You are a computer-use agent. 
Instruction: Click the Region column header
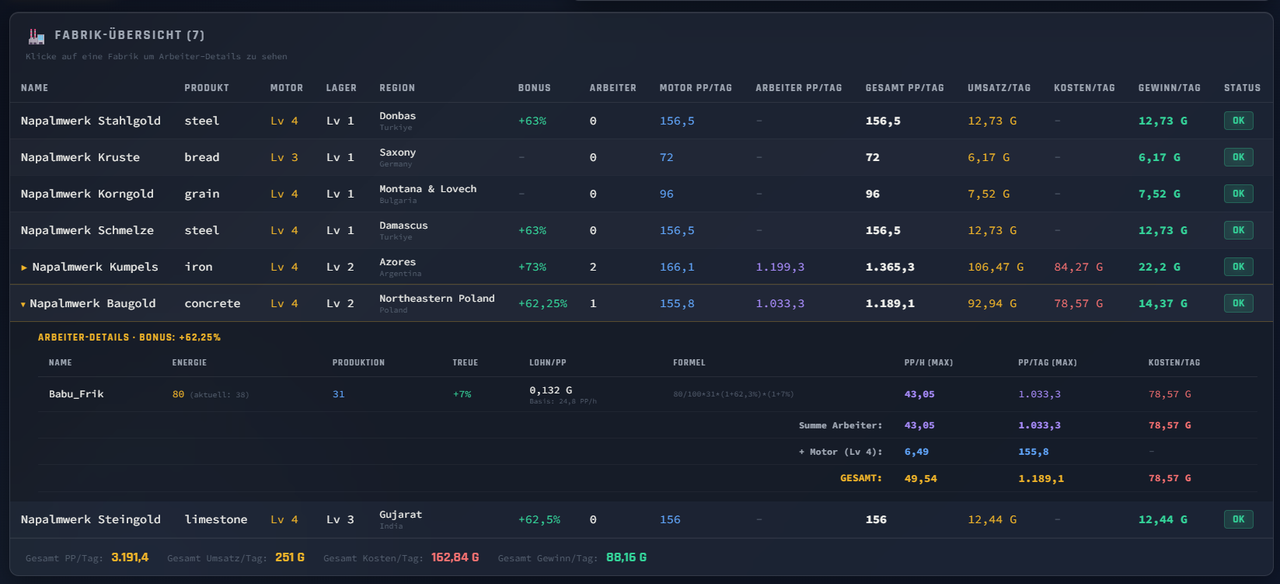point(397,88)
